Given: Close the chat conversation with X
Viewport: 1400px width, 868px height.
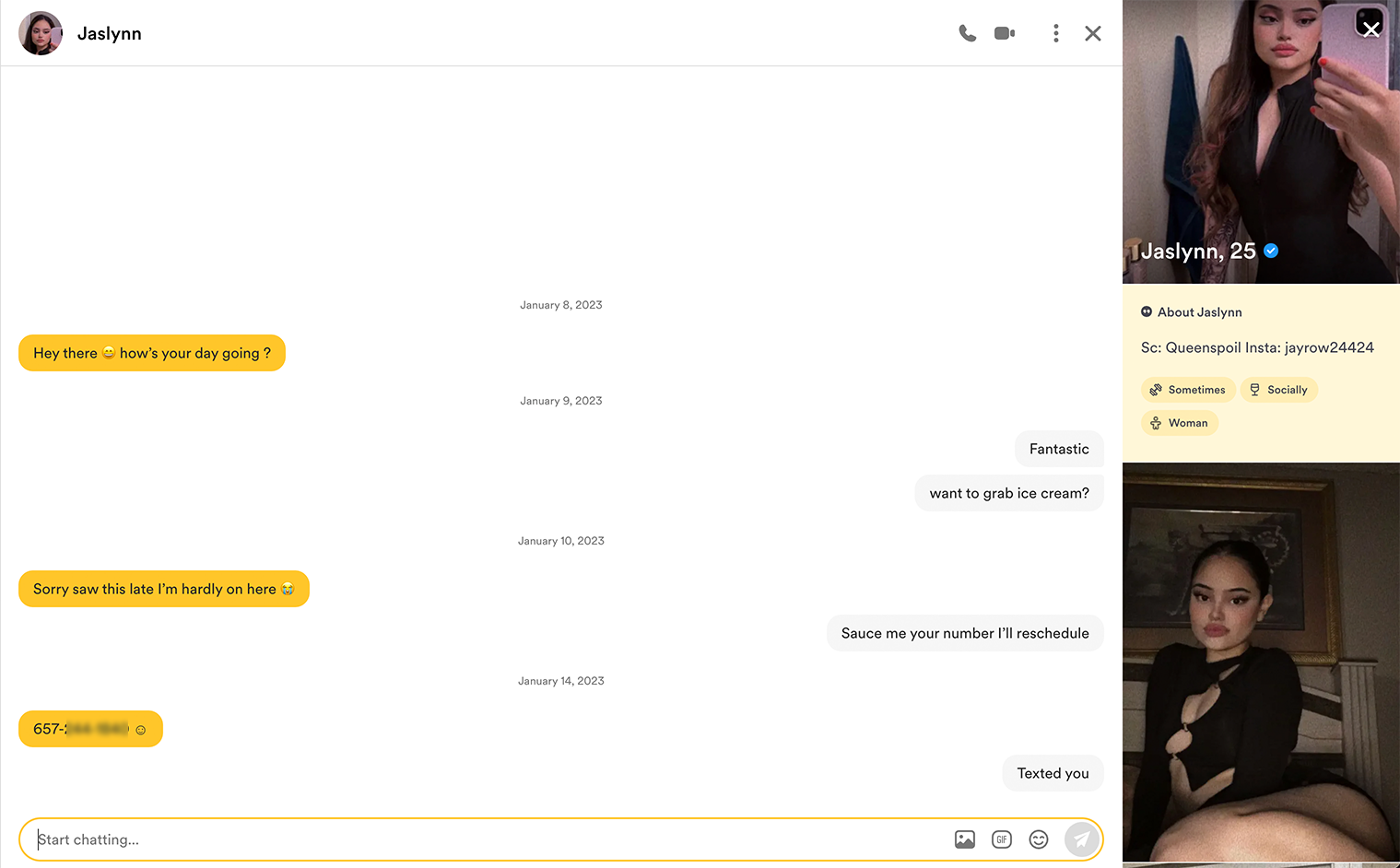Looking at the screenshot, I should click(x=1093, y=33).
